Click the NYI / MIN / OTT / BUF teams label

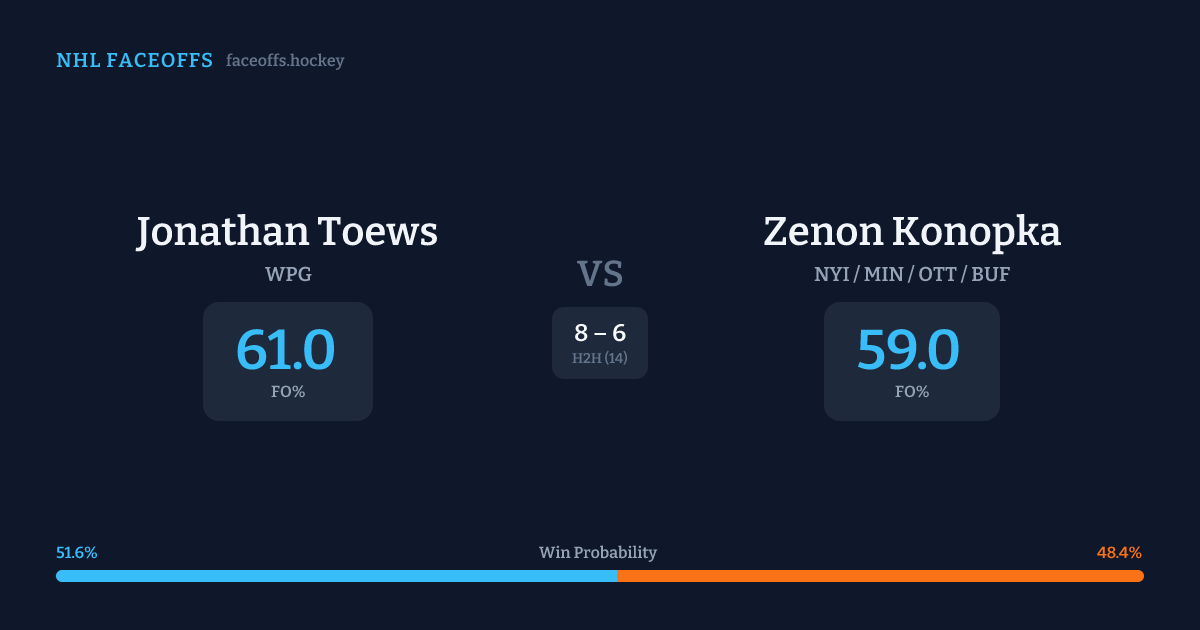(912, 274)
